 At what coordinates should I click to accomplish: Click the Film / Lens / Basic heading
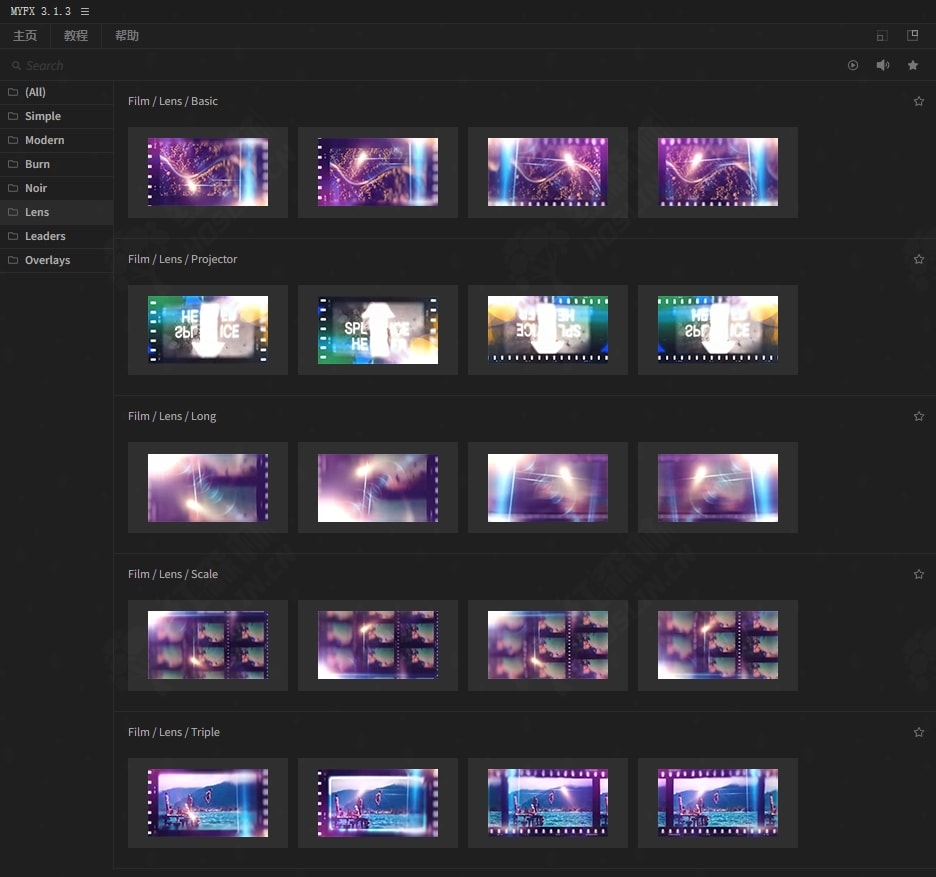(x=173, y=101)
